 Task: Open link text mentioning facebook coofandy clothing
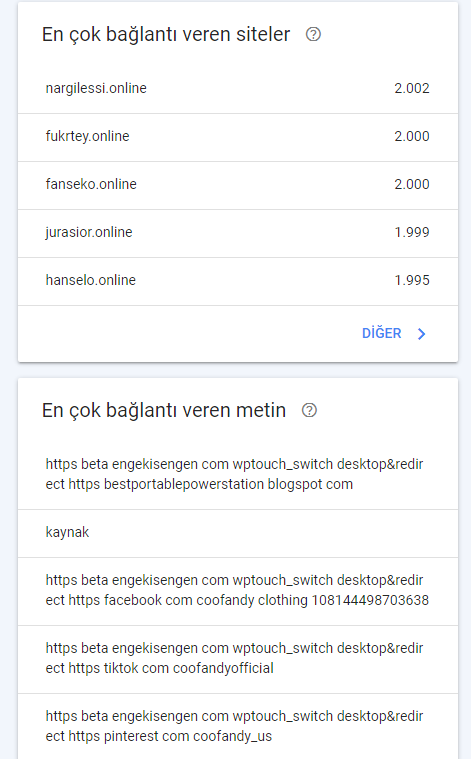(238, 591)
